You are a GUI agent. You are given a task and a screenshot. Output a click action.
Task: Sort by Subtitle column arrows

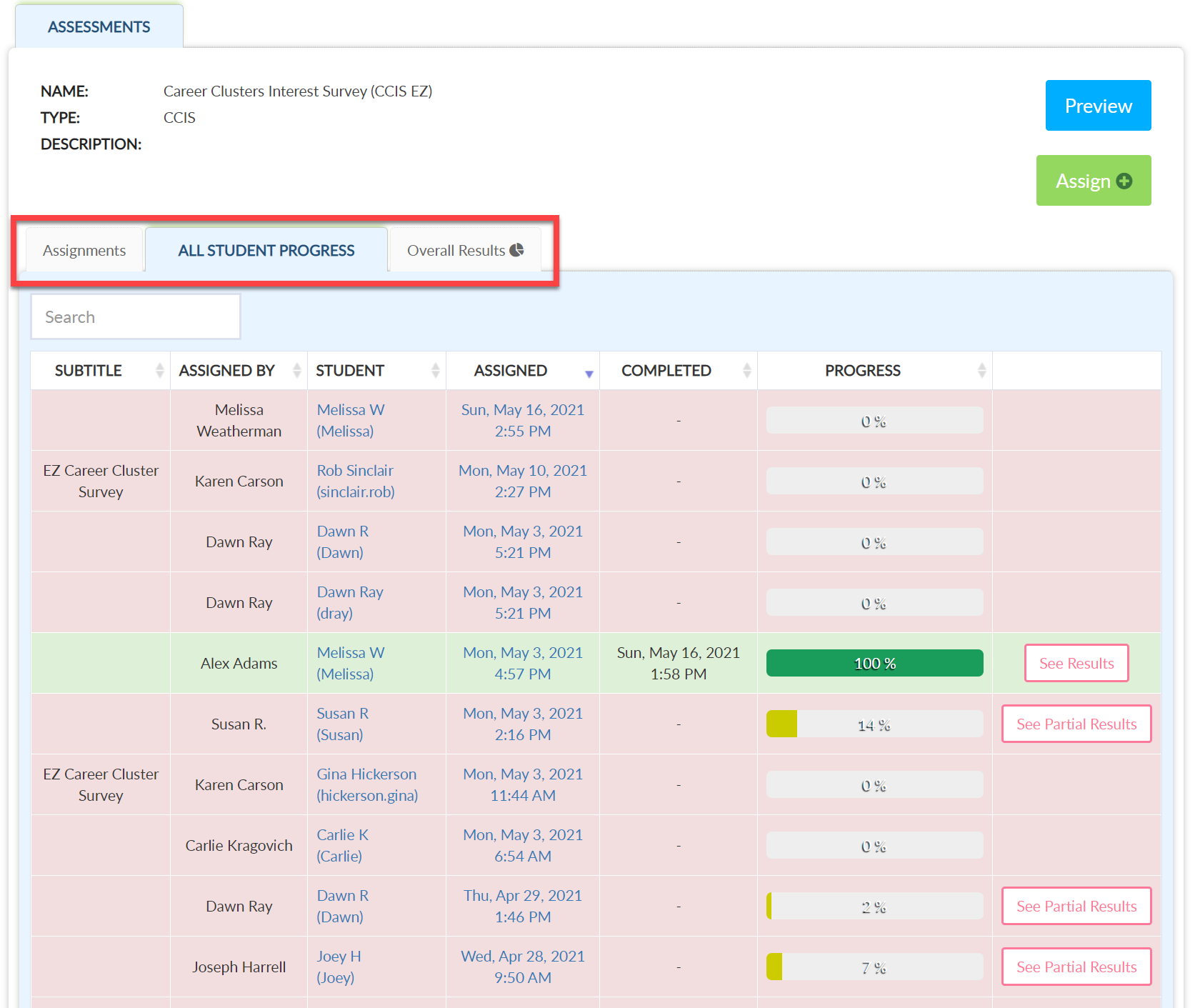[x=160, y=370]
